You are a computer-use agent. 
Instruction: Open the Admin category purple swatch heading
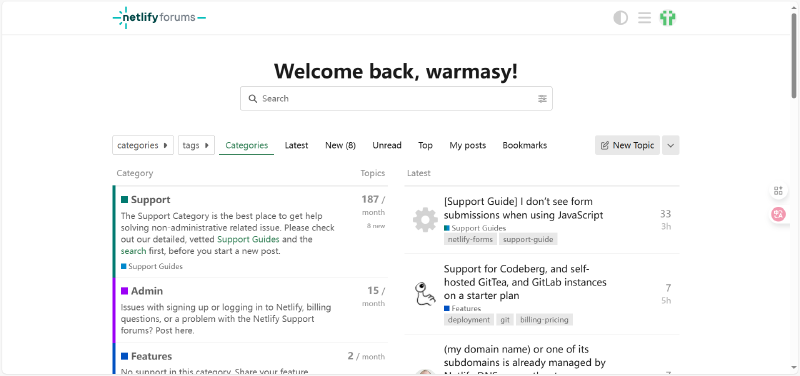click(142, 291)
